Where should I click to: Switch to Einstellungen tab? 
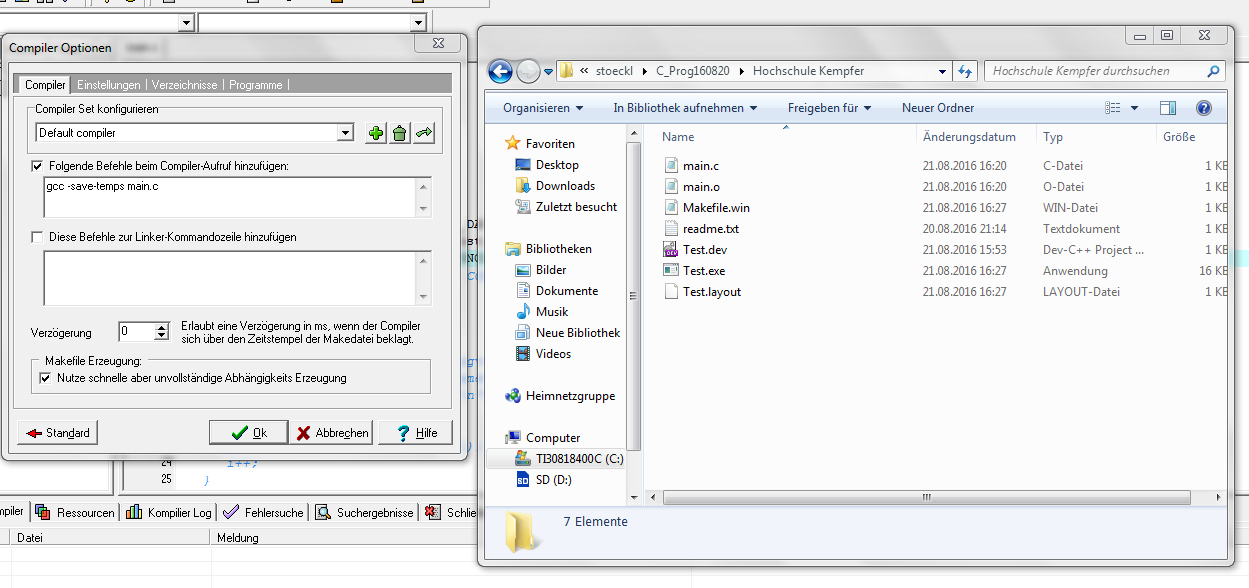pyautogui.click(x=109, y=85)
